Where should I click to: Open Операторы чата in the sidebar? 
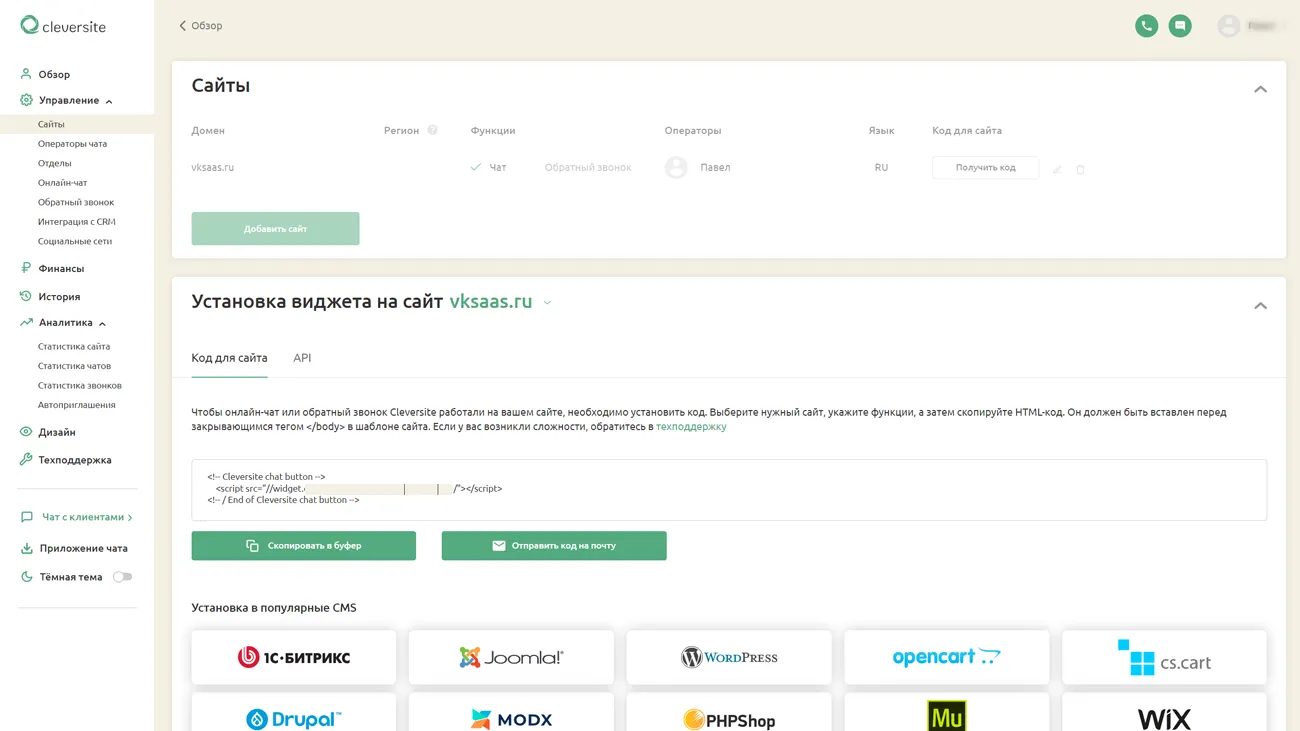tap(72, 144)
